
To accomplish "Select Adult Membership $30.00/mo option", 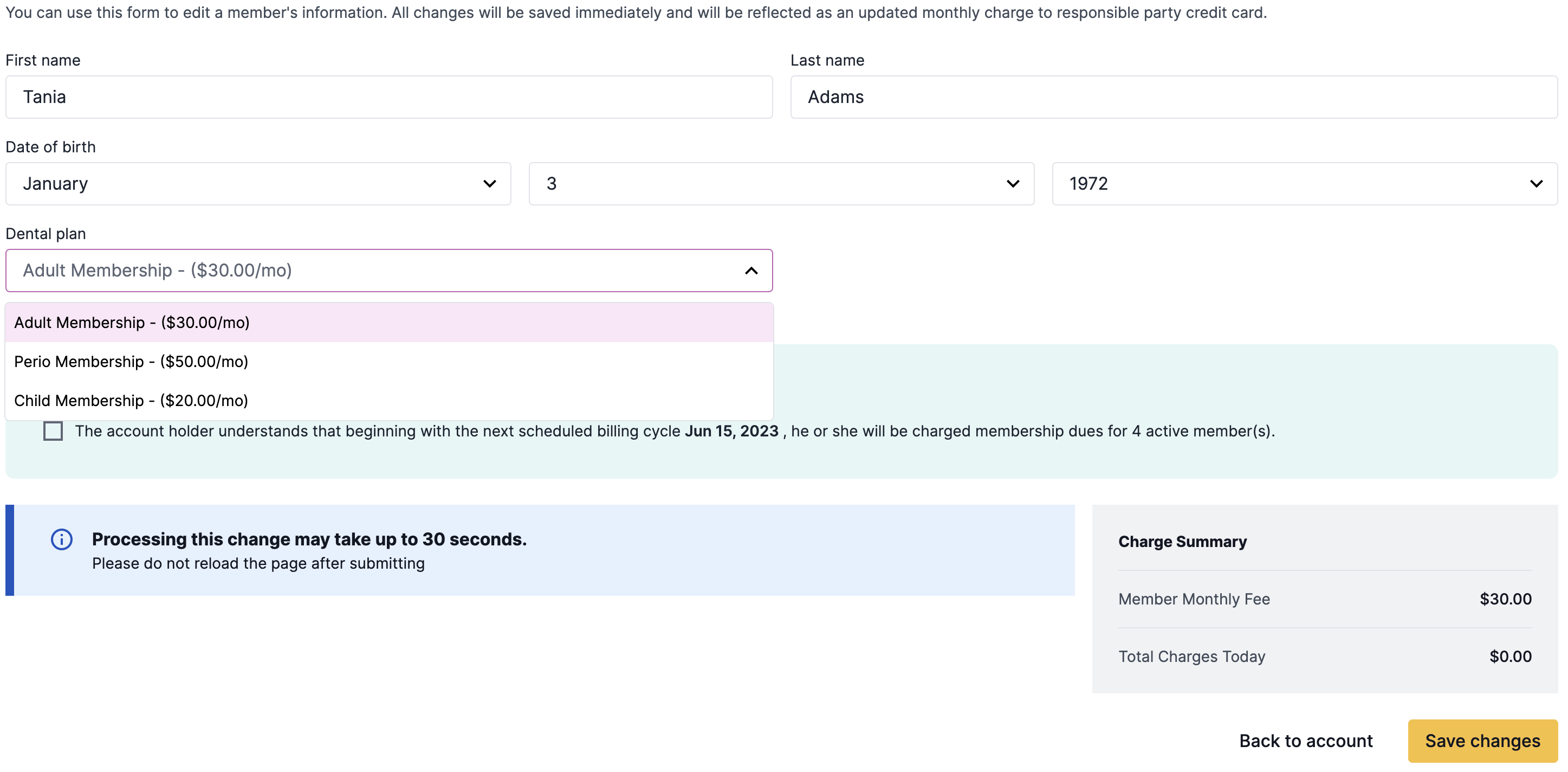I will (132, 323).
